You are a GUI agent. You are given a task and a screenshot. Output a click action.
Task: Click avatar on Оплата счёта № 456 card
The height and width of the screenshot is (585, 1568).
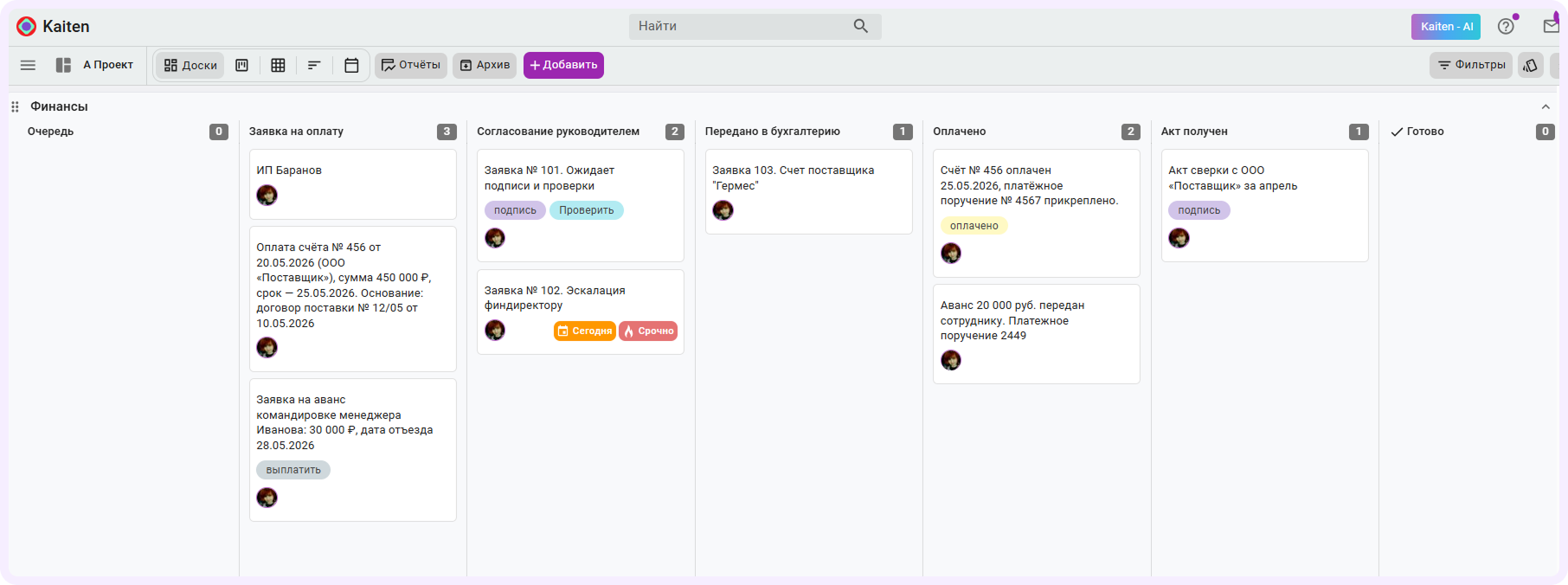pos(267,347)
